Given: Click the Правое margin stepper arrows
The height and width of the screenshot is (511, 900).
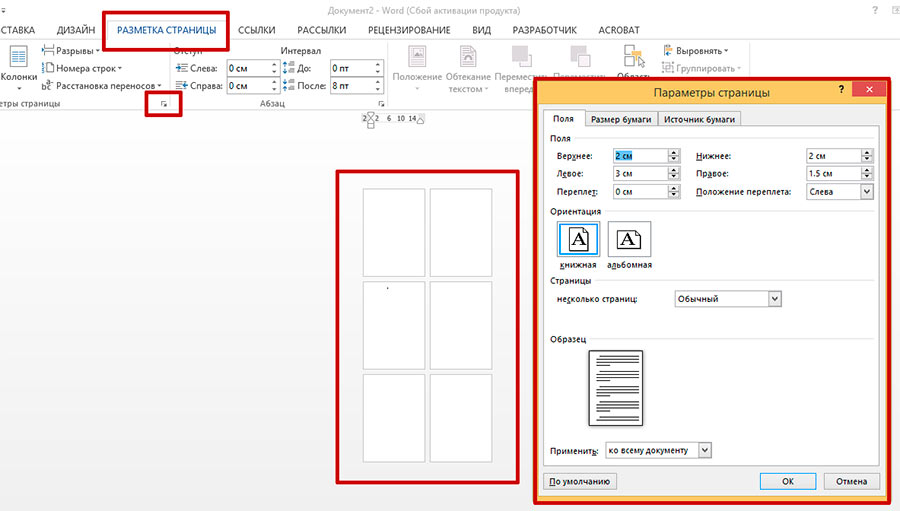Looking at the screenshot, I should [866, 174].
